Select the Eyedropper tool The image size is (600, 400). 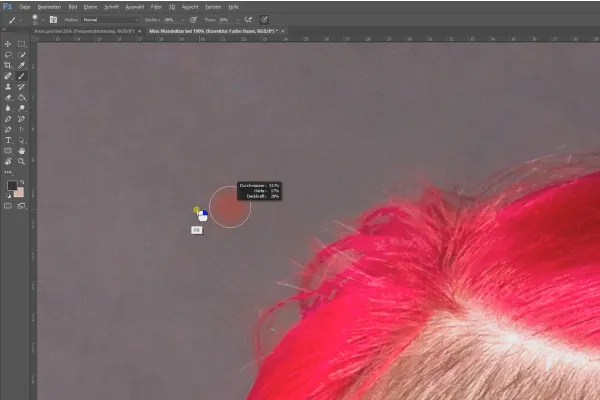[21, 65]
